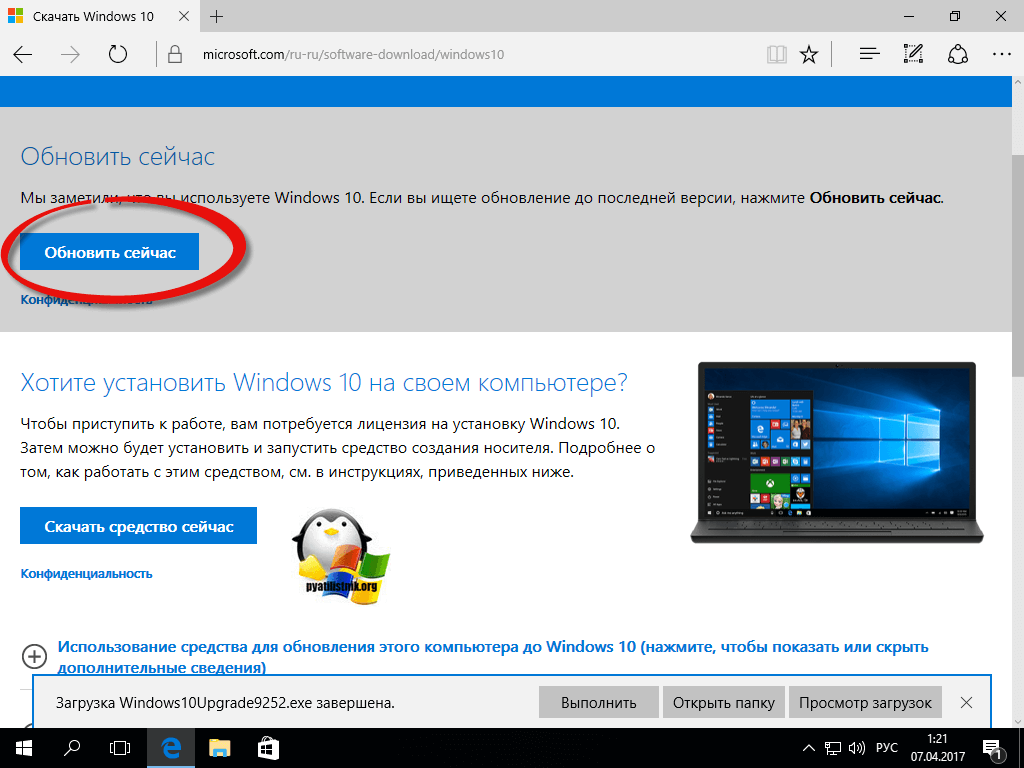This screenshot has width=1024, height=768.
Task: Click the page vertical scrollbar thumb
Action: pyautogui.click(x=1017, y=265)
